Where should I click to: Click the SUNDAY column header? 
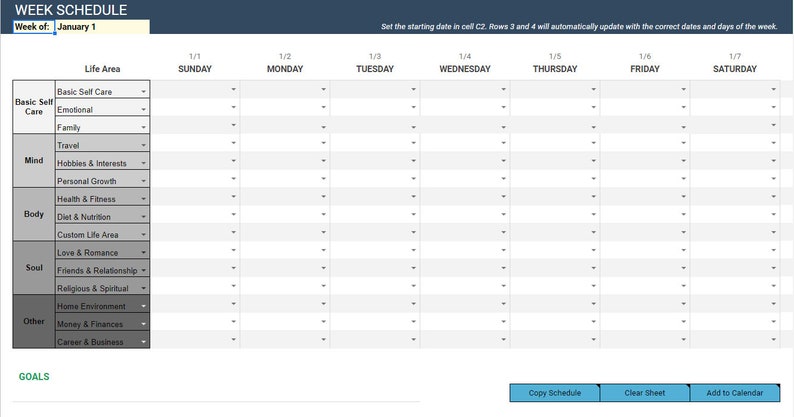195,69
